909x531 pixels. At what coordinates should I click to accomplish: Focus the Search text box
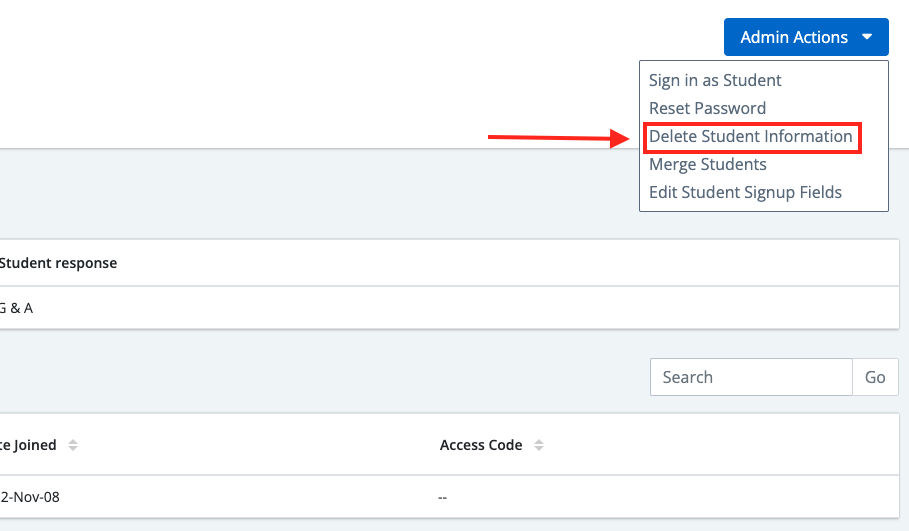click(x=751, y=377)
